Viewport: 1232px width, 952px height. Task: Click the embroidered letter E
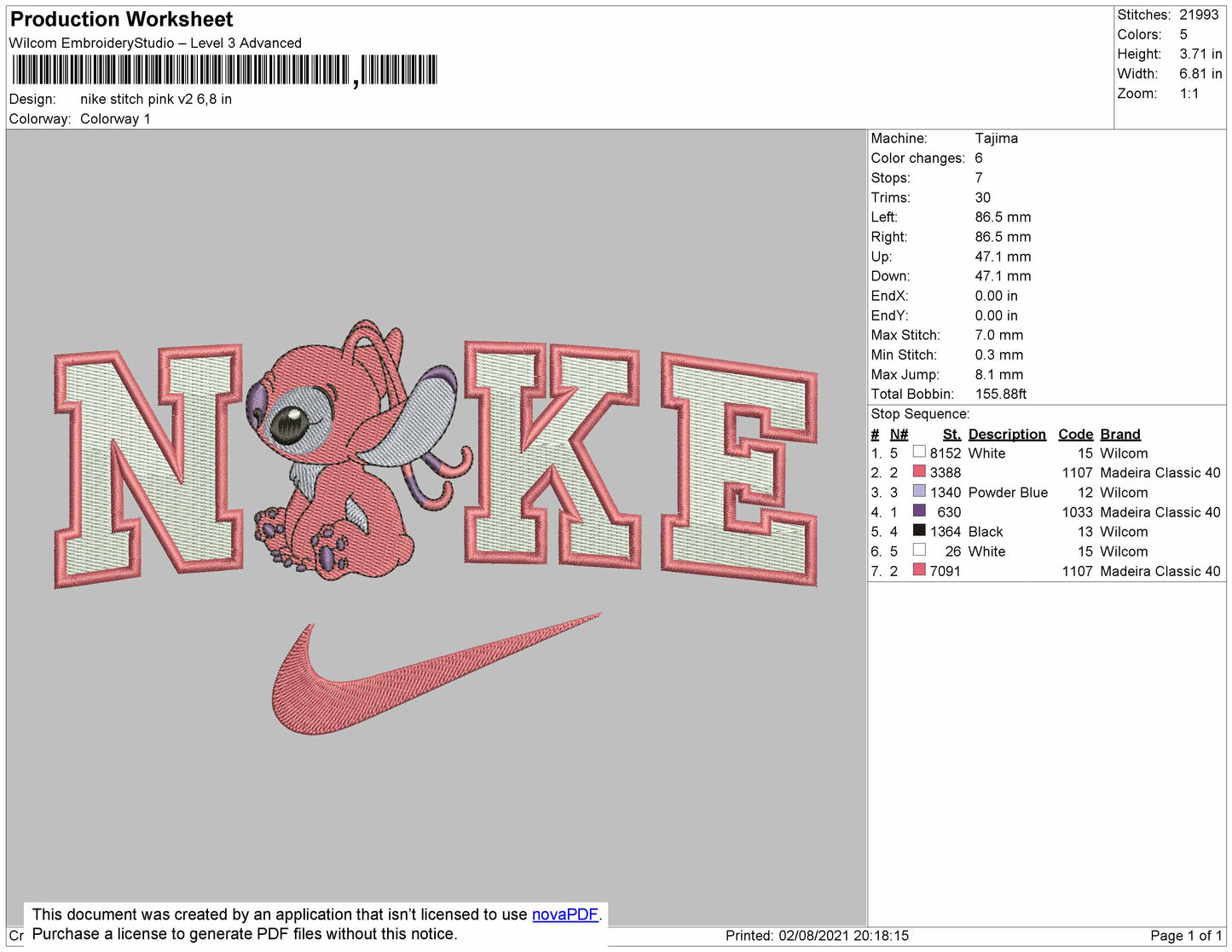(x=740, y=469)
